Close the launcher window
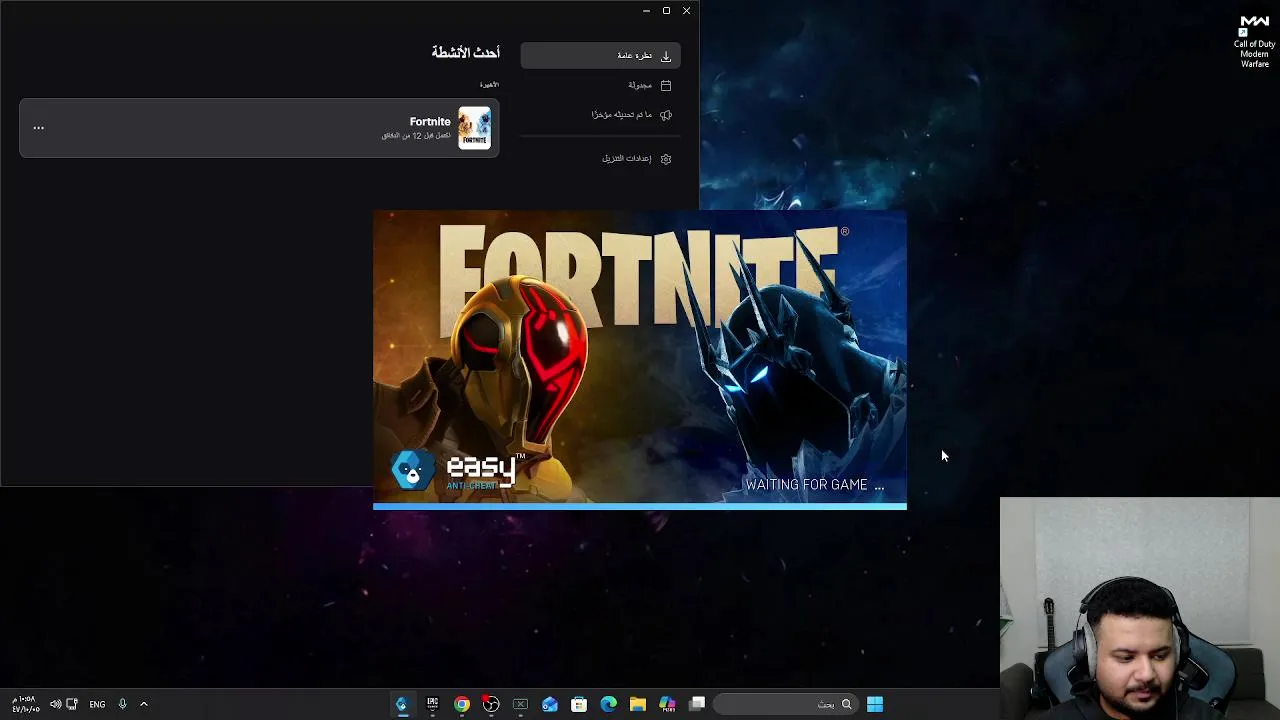This screenshot has height=720, width=1280. pyautogui.click(x=686, y=10)
